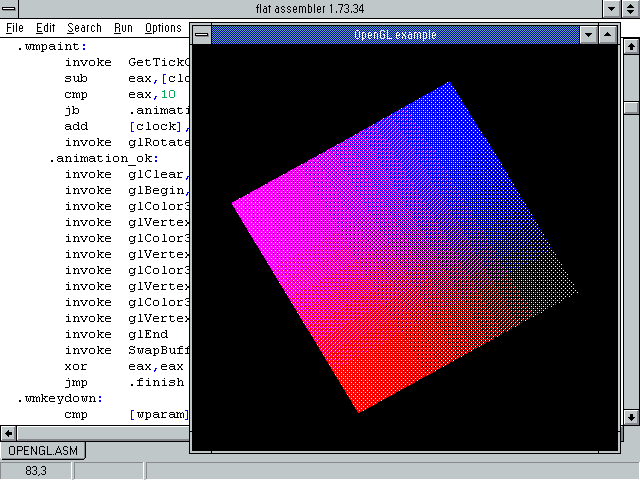The height and width of the screenshot is (480, 640).
Task: Click the jb .animati line
Action: [x=127, y=110]
